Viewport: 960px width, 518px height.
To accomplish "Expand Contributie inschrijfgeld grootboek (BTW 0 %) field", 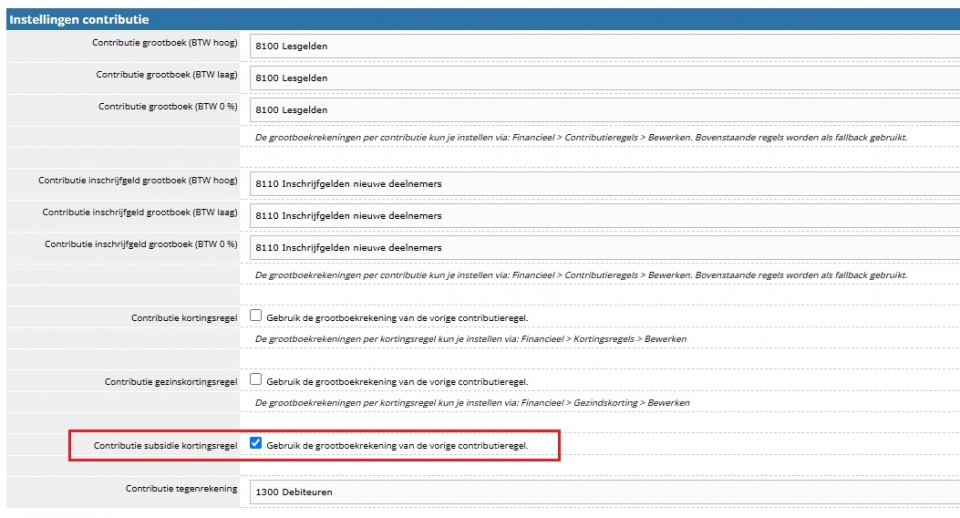I will (600, 247).
